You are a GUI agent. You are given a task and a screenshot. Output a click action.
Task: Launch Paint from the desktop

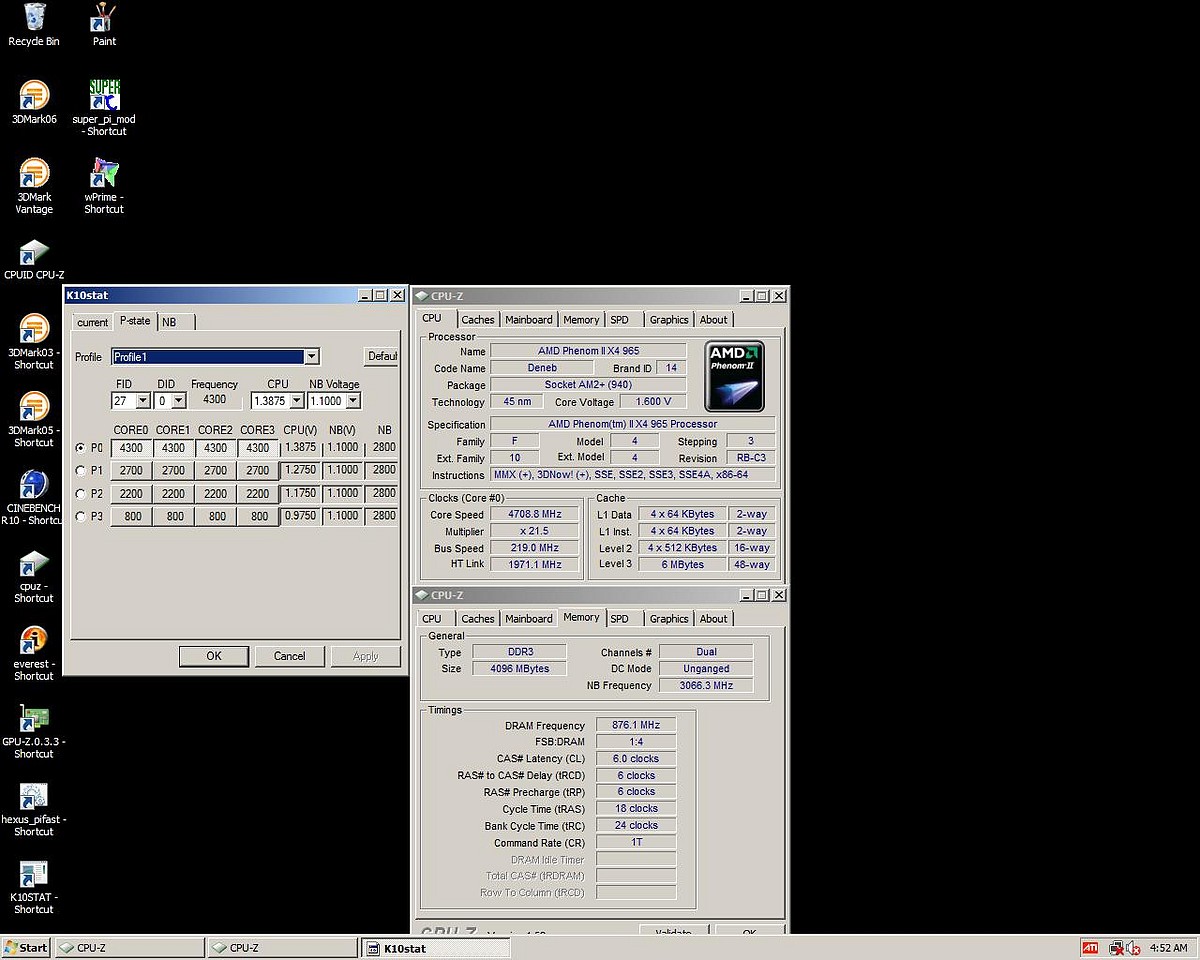click(x=104, y=24)
